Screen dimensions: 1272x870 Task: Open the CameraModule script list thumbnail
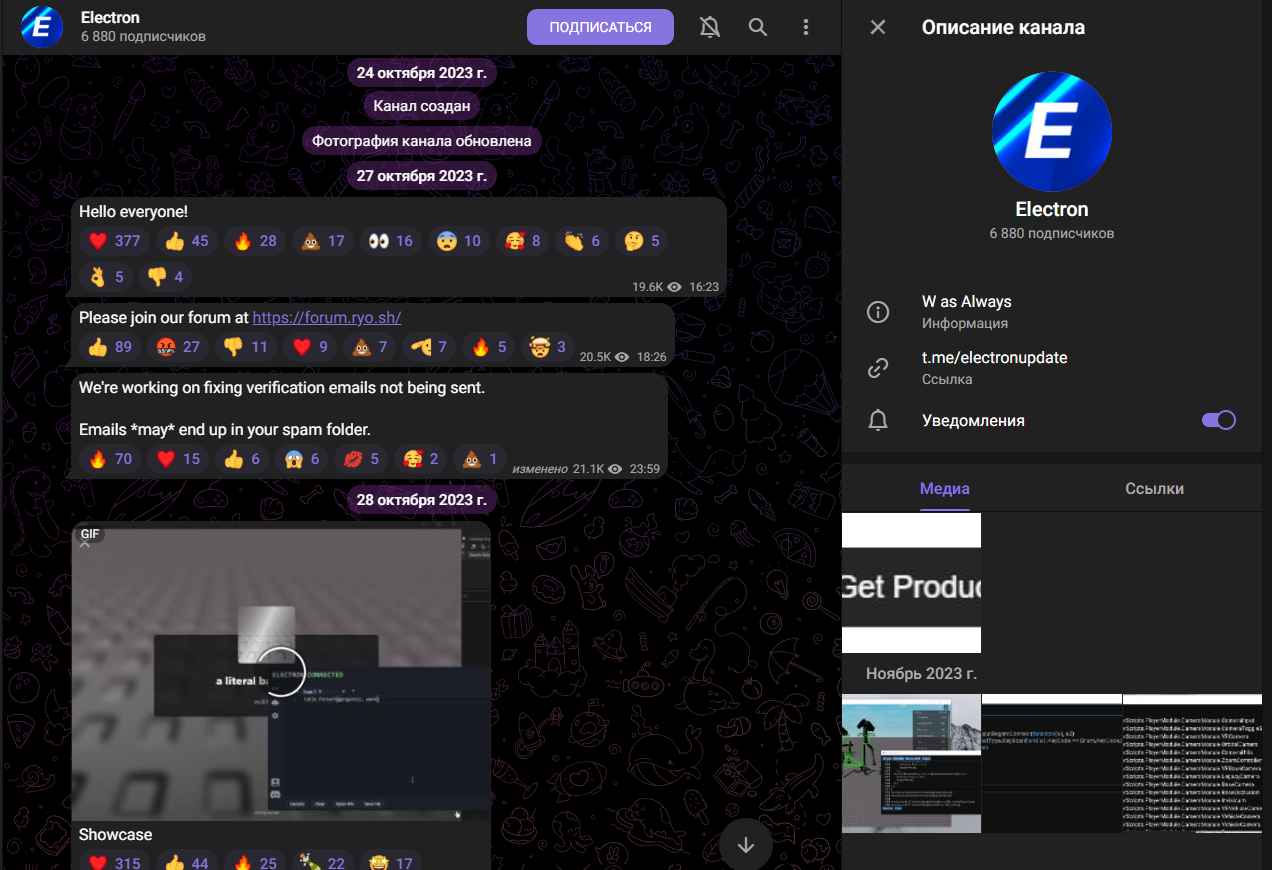click(x=1192, y=763)
